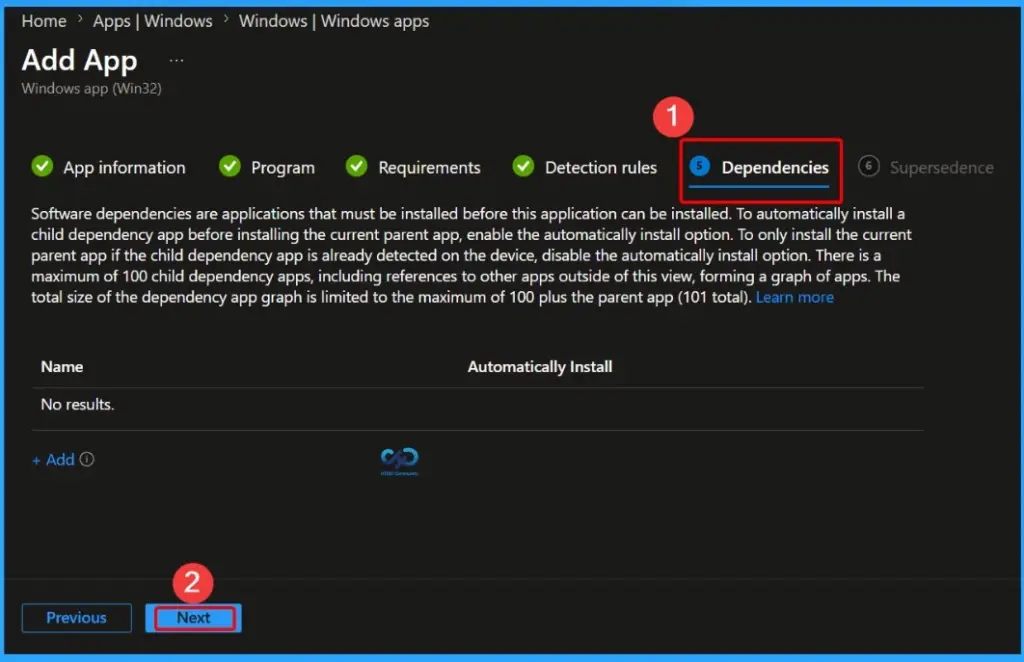Image resolution: width=1024 pixels, height=662 pixels.
Task: Open the Learn more link
Action: pyautogui.click(x=795, y=297)
